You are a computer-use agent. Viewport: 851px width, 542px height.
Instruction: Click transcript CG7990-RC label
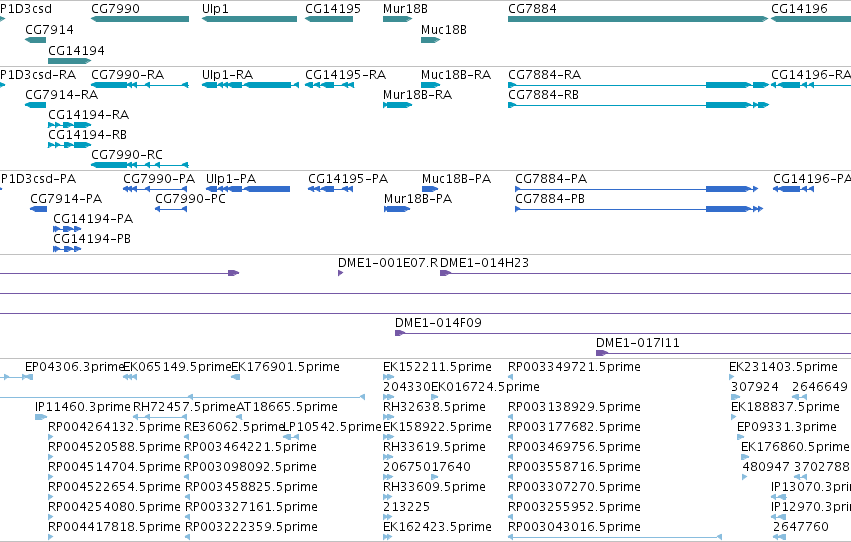(x=127, y=155)
